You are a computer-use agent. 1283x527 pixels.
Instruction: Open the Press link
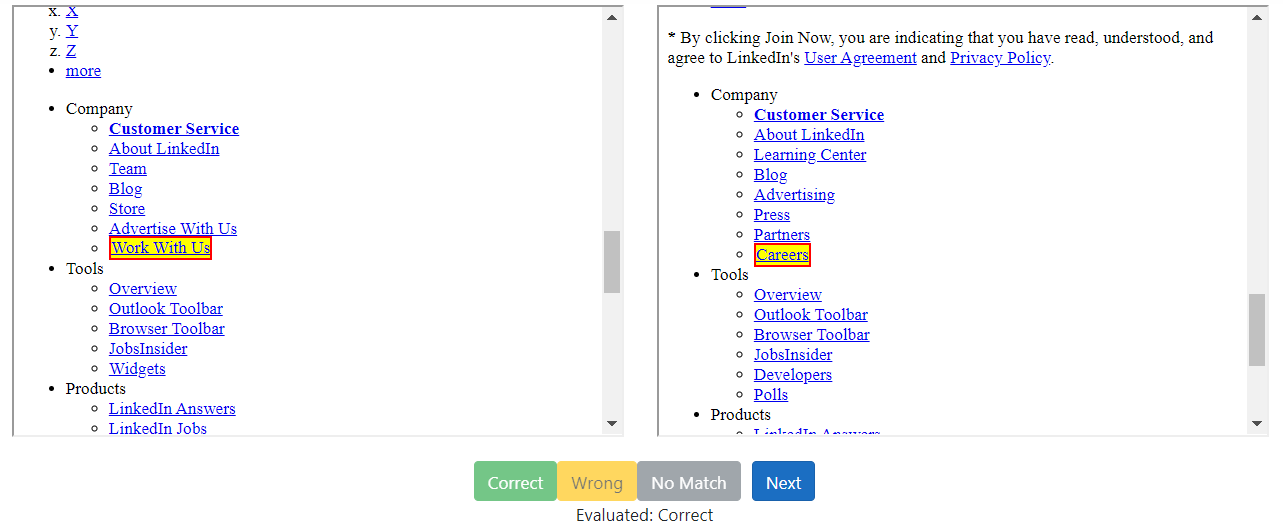tap(772, 215)
